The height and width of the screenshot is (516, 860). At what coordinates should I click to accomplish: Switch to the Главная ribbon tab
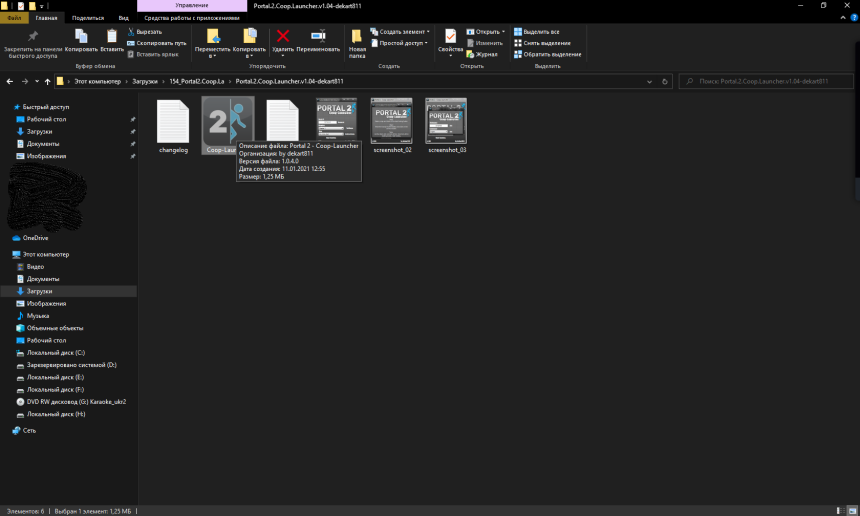(x=46, y=18)
